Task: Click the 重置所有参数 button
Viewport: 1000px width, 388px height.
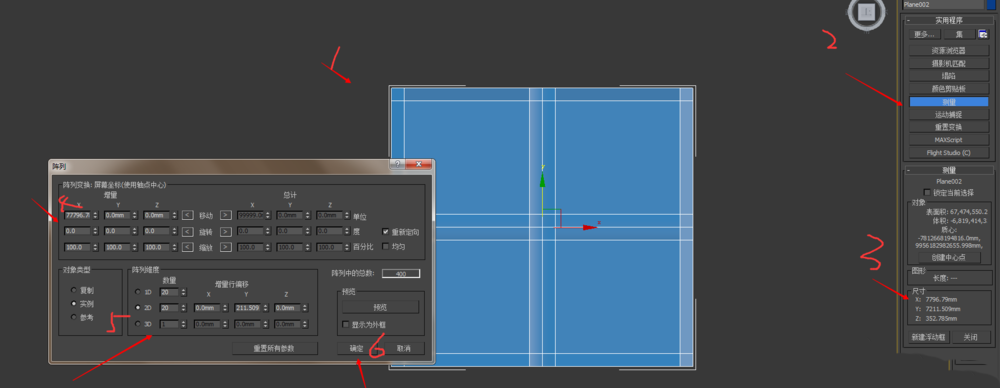Action: 276,348
